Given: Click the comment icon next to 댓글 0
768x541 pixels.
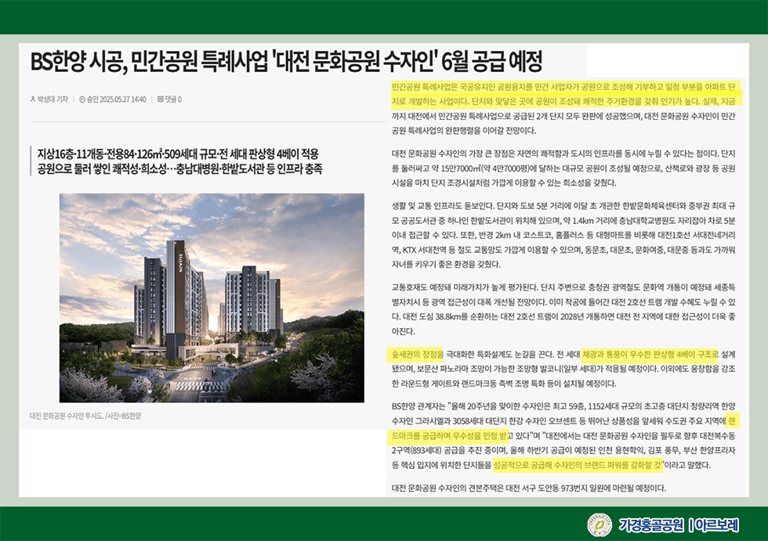Looking at the screenshot, I should pos(160,99).
